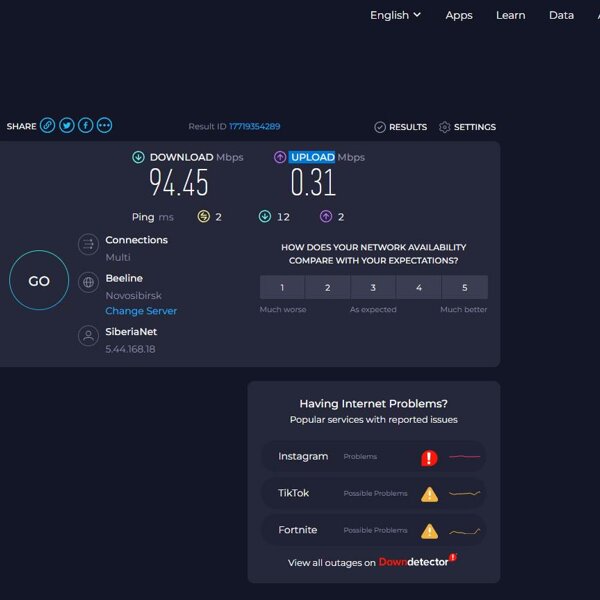Click the Ping ms label
This screenshot has width=600, height=600.
click(153, 217)
